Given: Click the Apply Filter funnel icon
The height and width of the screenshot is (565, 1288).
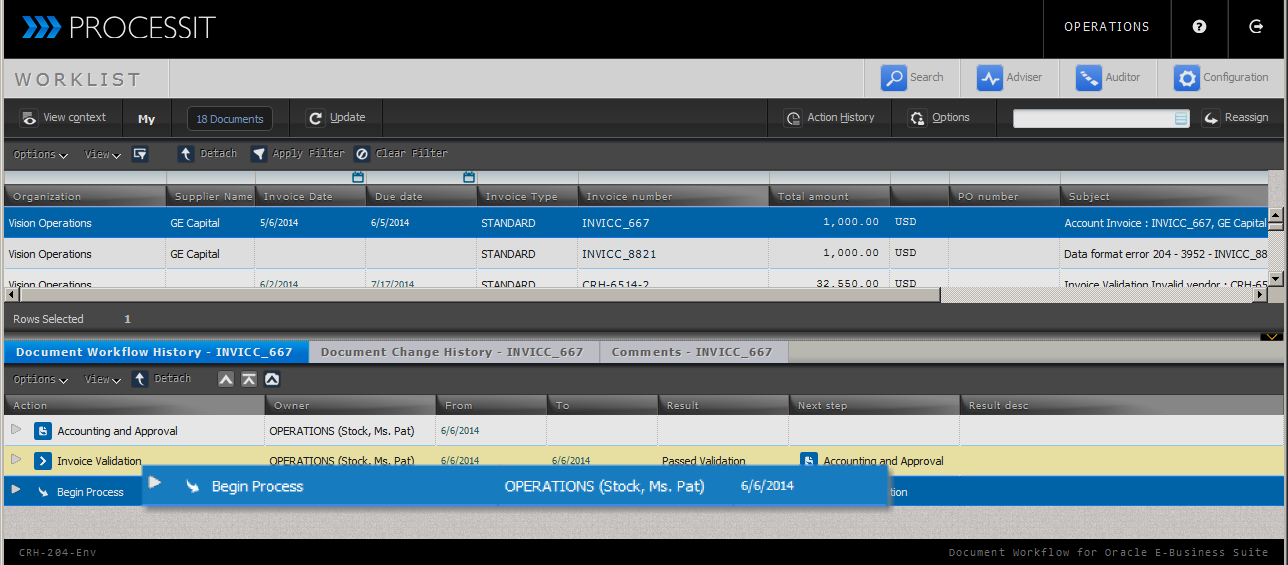Looking at the screenshot, I should pos(259,154).
